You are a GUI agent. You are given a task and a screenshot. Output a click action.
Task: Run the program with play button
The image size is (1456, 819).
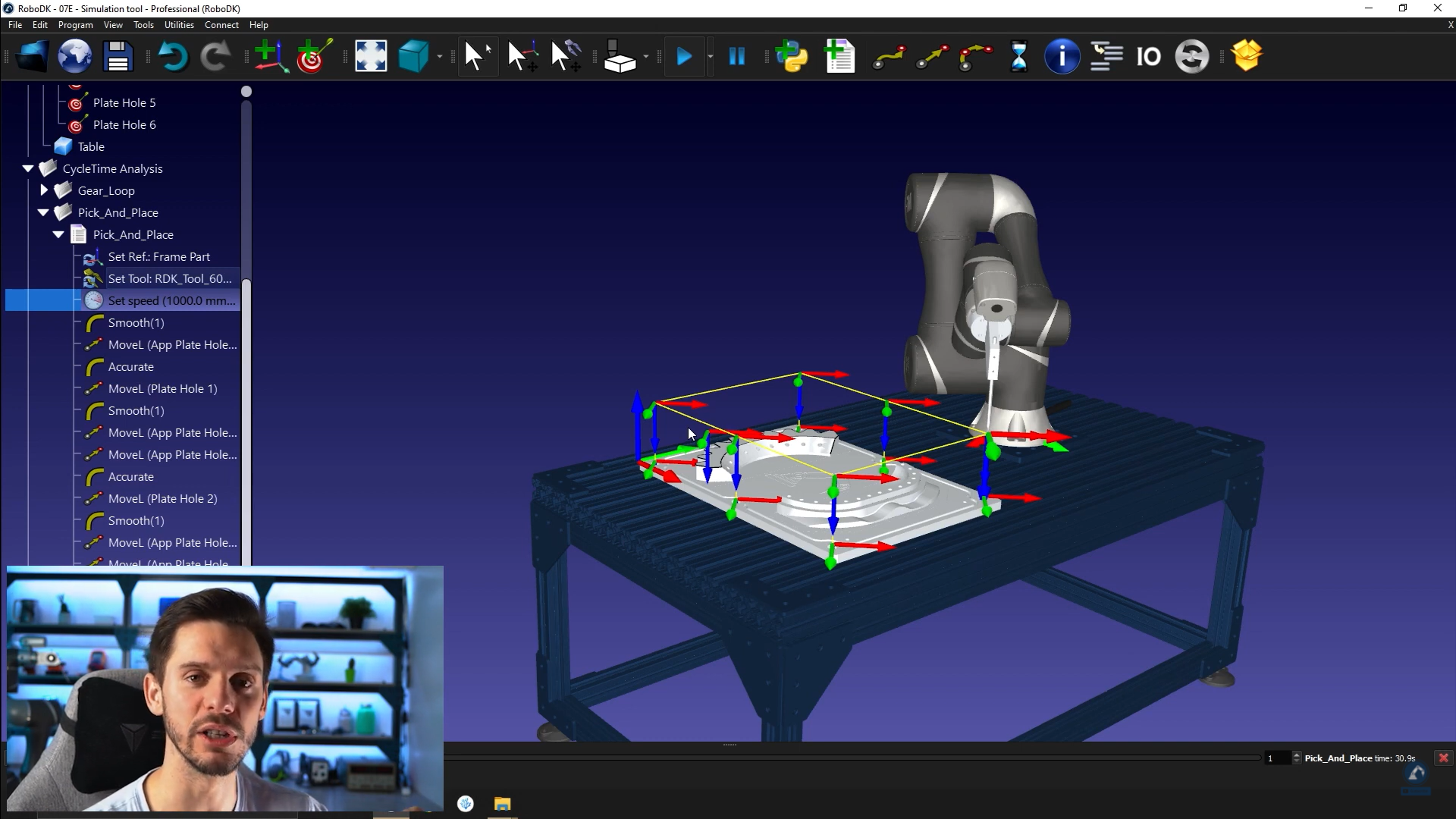[x=683, y=57]
